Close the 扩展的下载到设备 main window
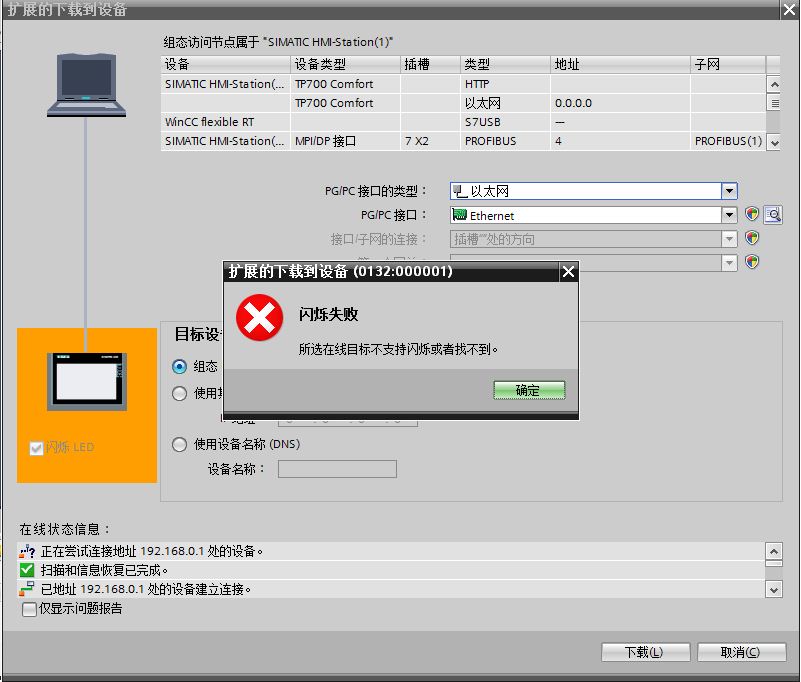Image resolution: width=801 pixels, height=682 pixels. pyautogui.click(x=790, y=10)
